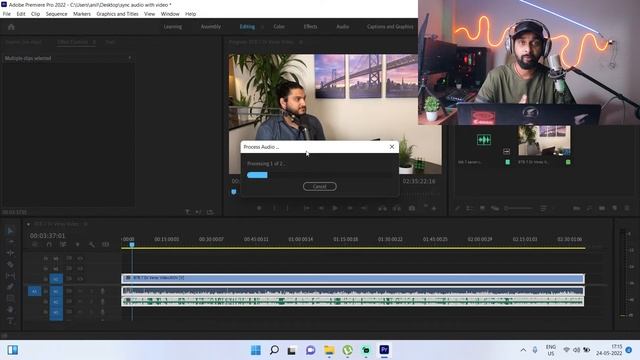Screen dimensions: 640x360
Task: Play the sequence in Program monitor
Action: [x=335, y=208]
